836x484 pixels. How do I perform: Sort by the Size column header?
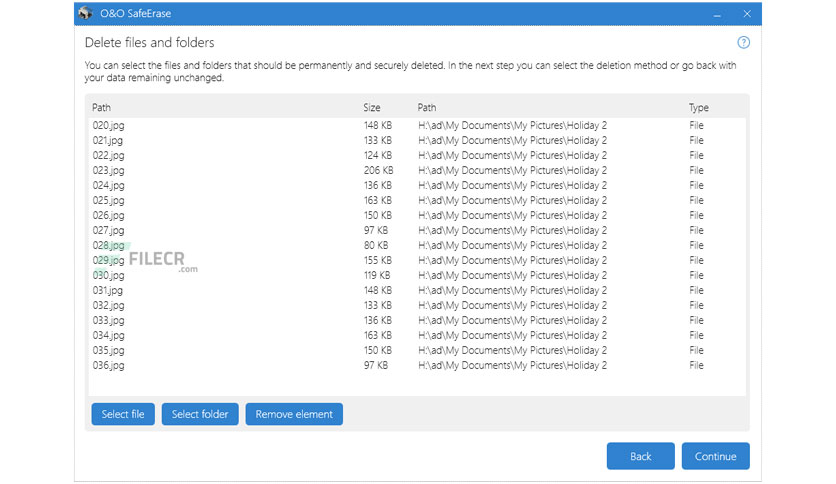point(372,108)
